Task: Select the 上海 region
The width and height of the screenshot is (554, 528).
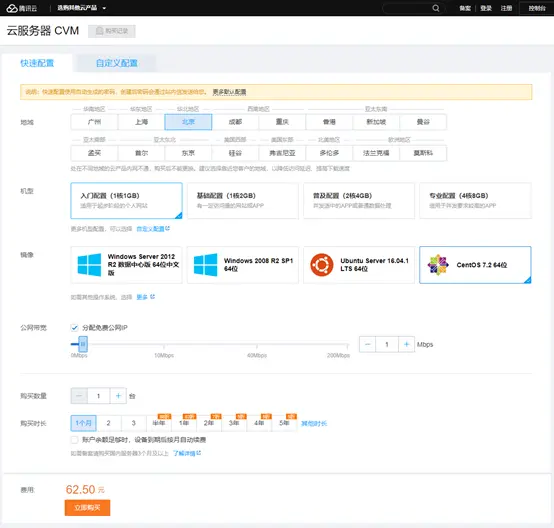Action: (x=141, y=122)
